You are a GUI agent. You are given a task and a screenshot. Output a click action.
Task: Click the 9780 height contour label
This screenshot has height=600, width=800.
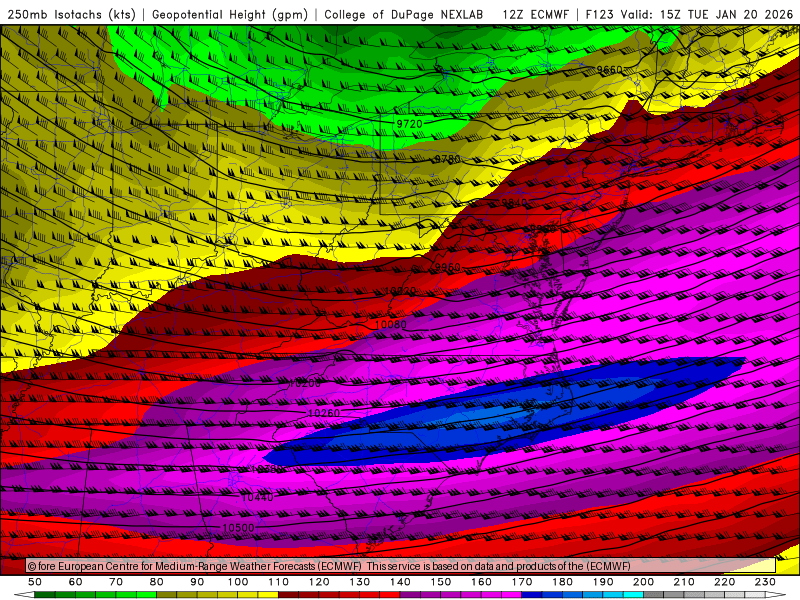pyautogui.click(x=447, y=159)
